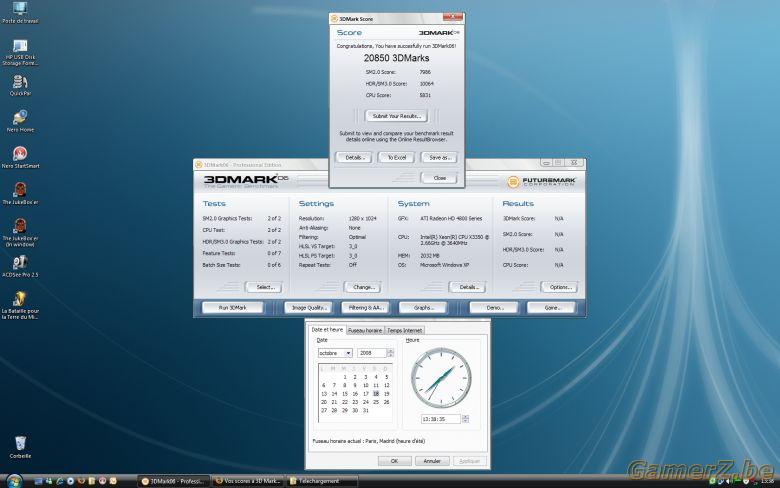Screen dimensions: 780x488
Task: Select The JukeBoxer (in window) icon
Action: coord(20,233)
